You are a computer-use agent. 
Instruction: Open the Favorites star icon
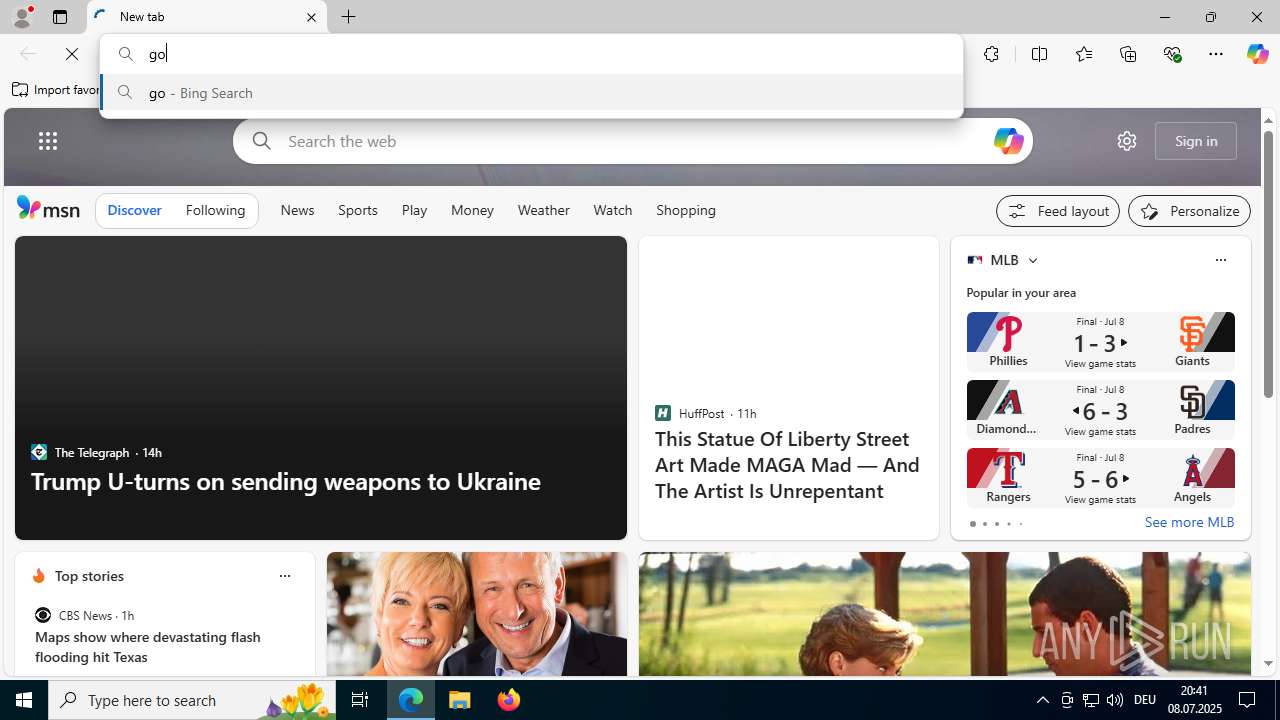pyautogui.click(x=1083, y=54)
